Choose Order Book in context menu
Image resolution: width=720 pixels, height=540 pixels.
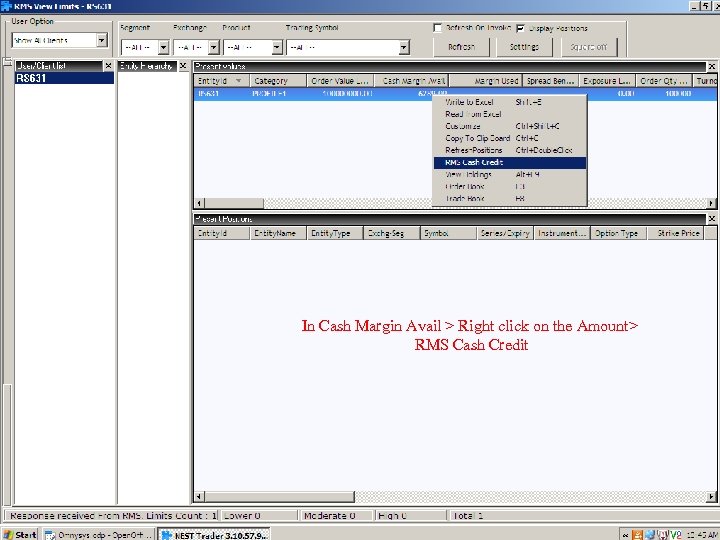510,186
